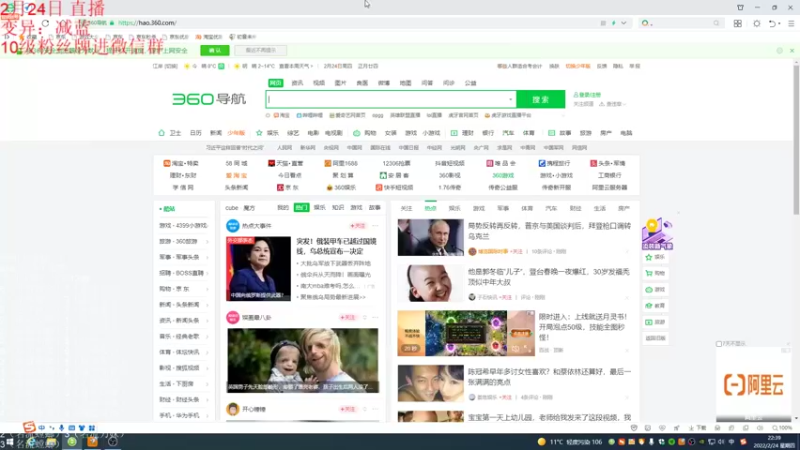
Task: Click the 故事 icon in category bar
Action: click(552, 133)
